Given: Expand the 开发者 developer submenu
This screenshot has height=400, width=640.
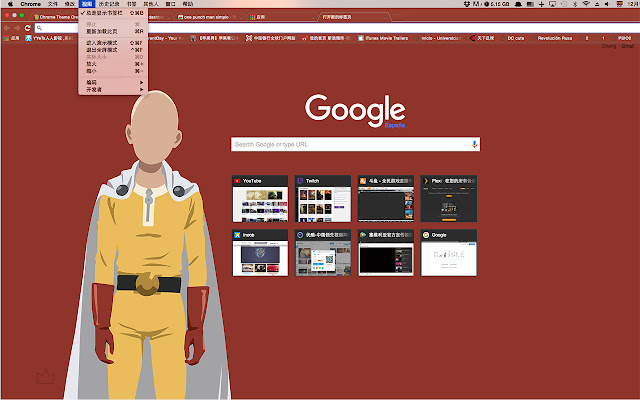Looking at the screenshot, I should coord(113,89).
